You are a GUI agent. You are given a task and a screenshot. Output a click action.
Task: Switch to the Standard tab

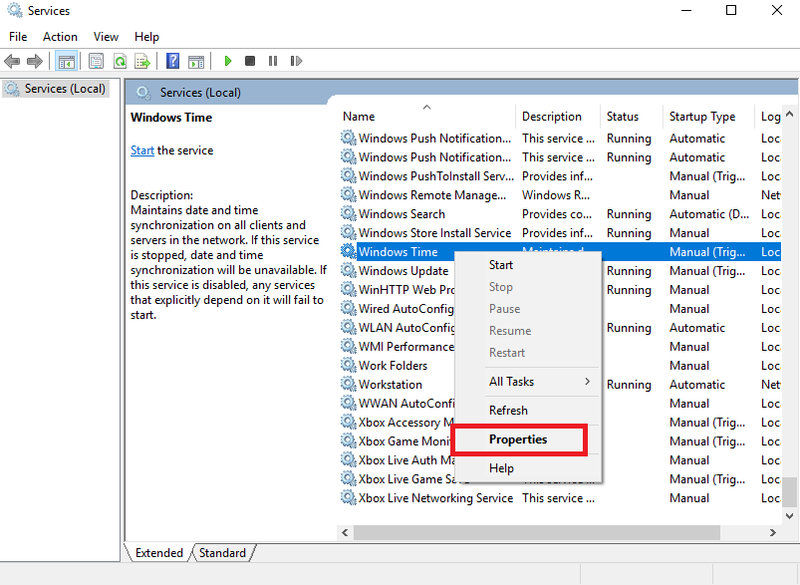coord(222,553)
